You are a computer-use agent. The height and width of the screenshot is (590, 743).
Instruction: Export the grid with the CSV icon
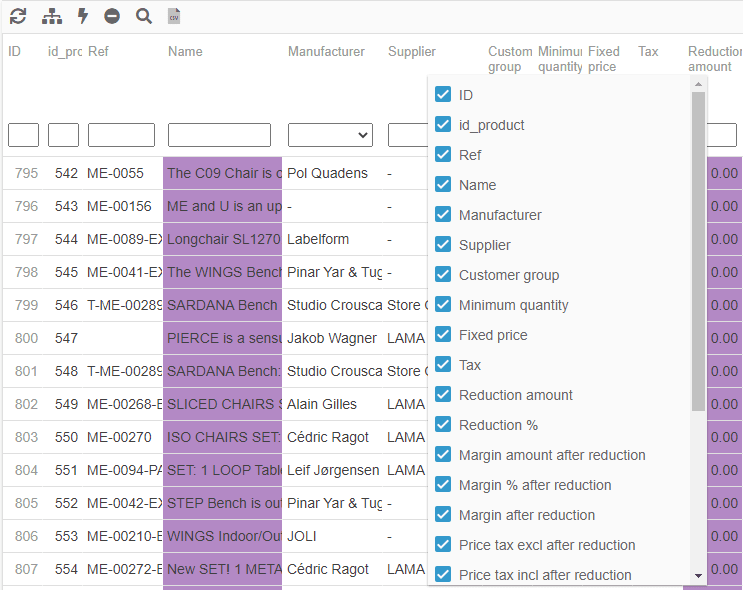click(174, 16)
